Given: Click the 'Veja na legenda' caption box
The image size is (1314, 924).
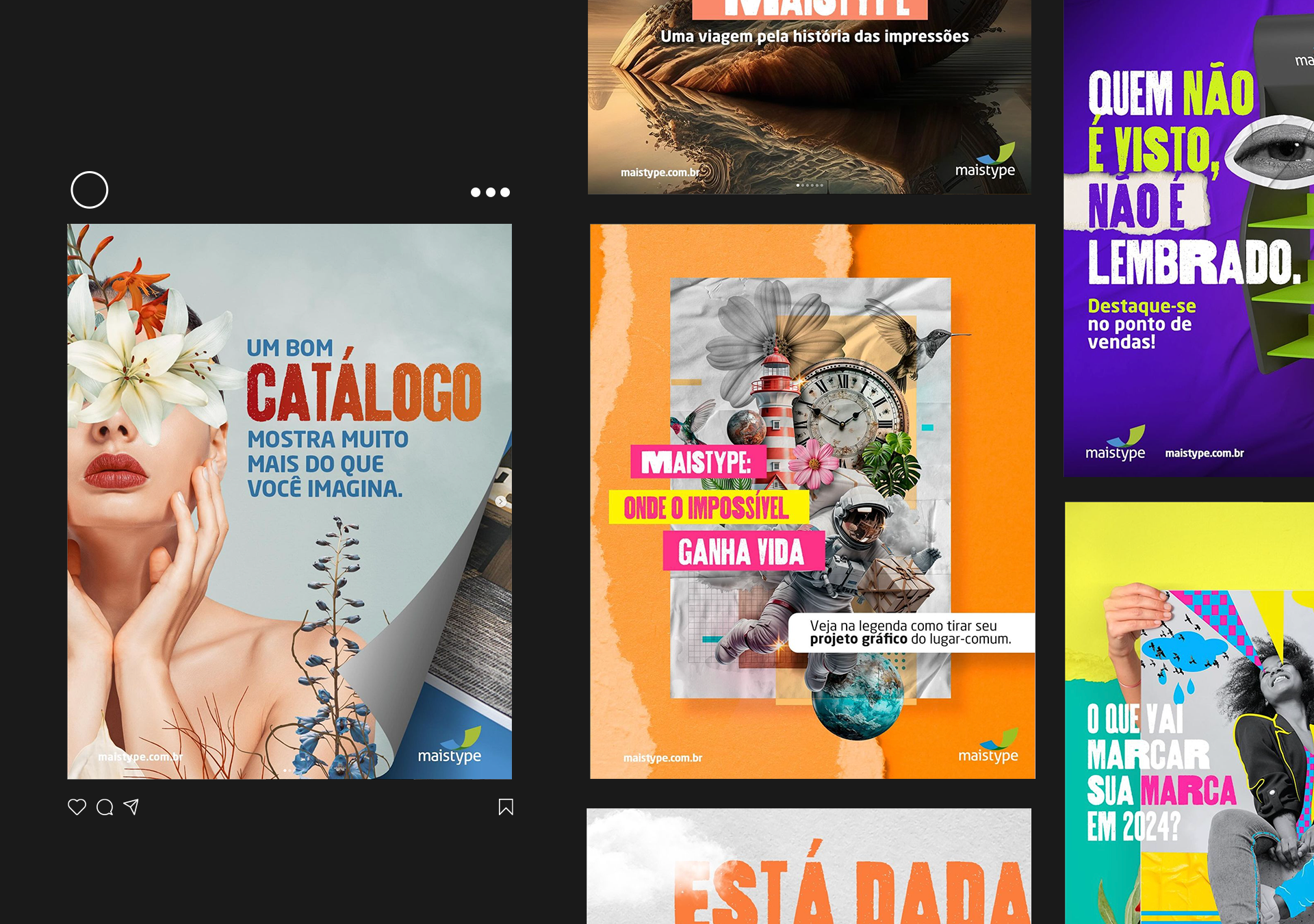Looking at the screenshot, I should [x=912, y=632].
